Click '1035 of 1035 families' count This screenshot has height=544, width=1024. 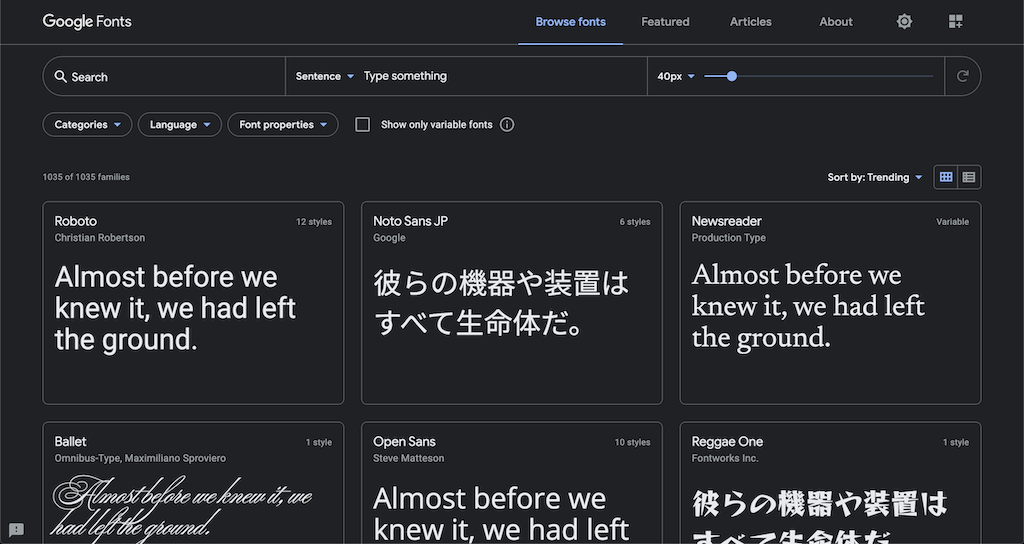pos(86,177)
